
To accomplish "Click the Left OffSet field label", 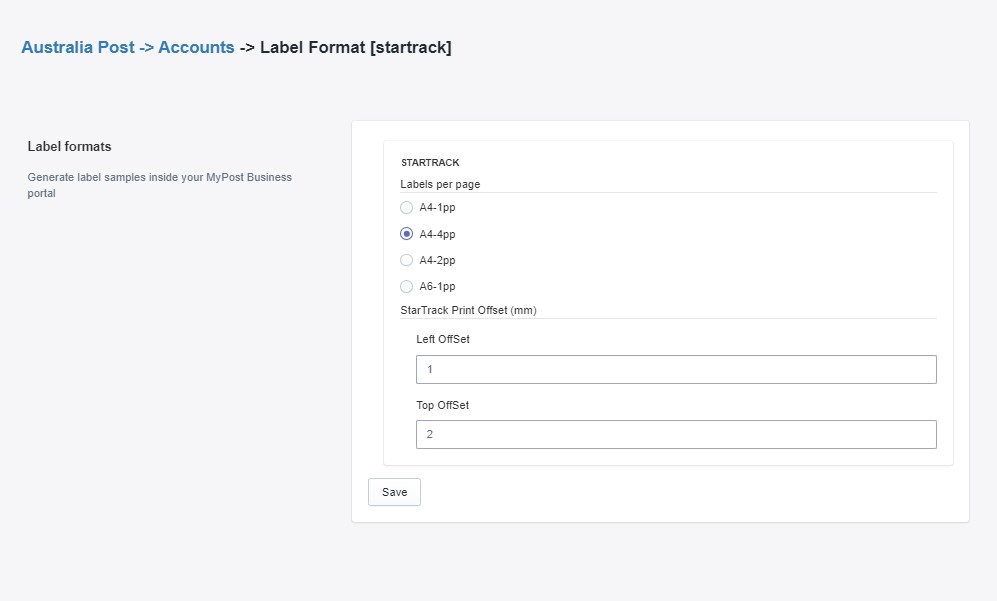I will click(x=443, y=339).
